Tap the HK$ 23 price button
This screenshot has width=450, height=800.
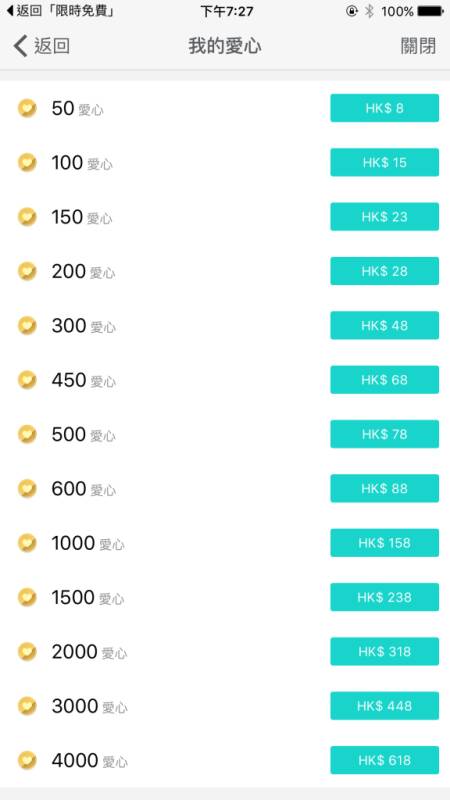385,217
